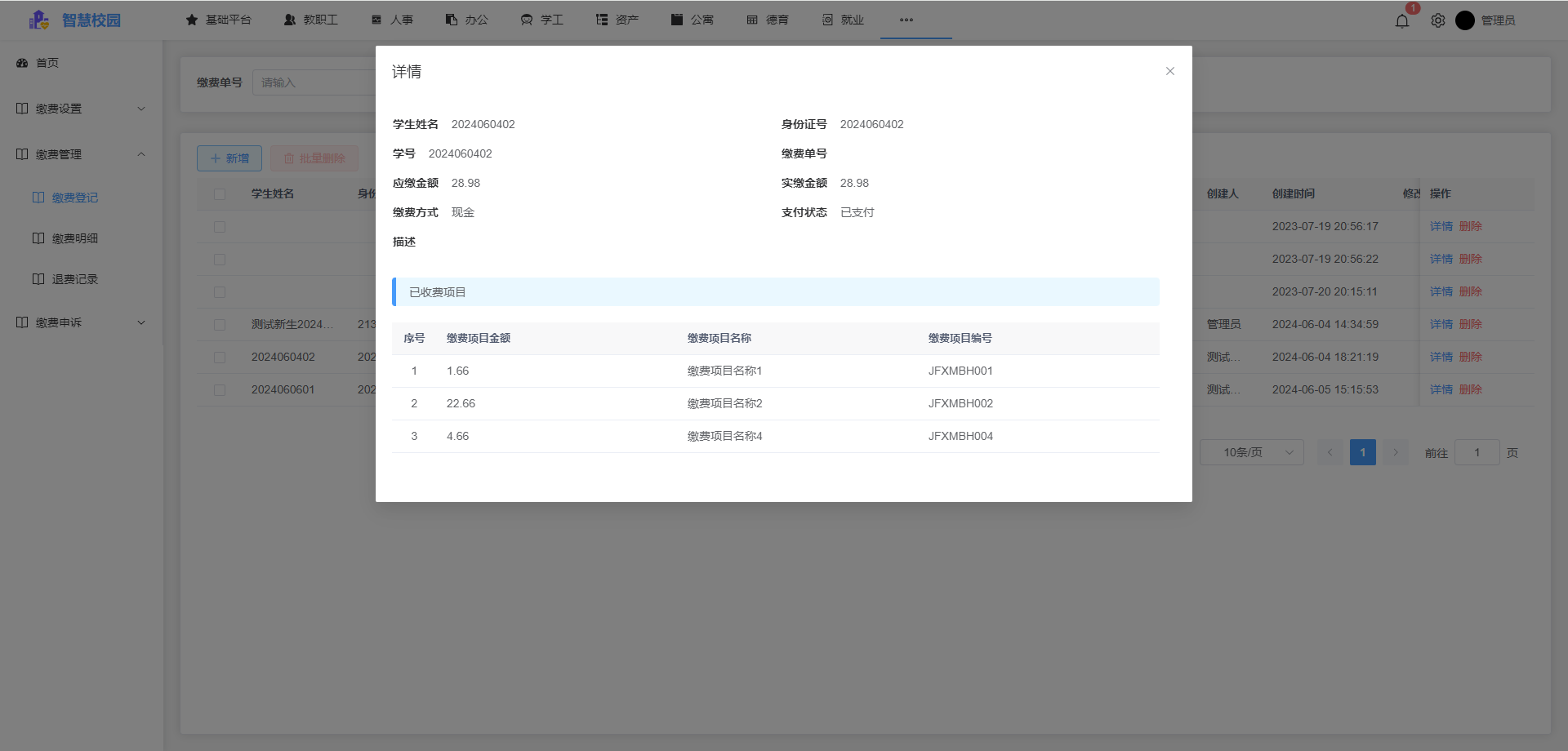Select 缴费明细 in the sidebar
Screen dimensions: 1568x751
pyautogui.click(x=74, y=238)
